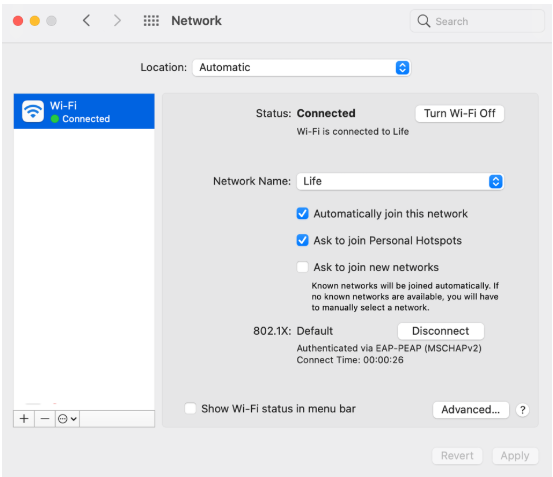Image resolution: width=553 pixels, height=477 pixels.
Task: Click the 802.1X Disconnect button
Action: pyautogui.click(x=440, y=331)
